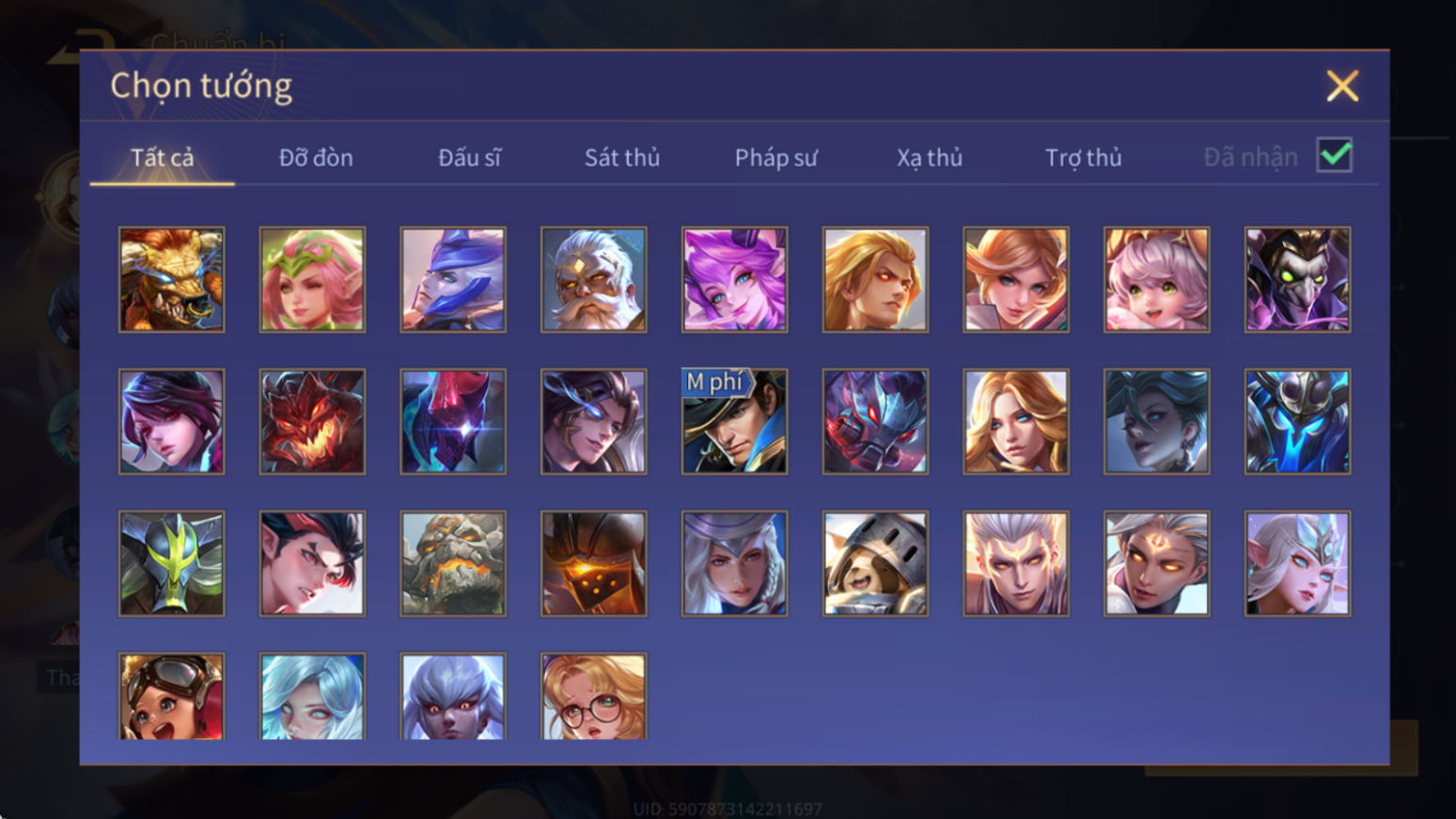This screenshot has width=1456, height=819.
Task: Close the 'Chọn tướng' dialog
Action: pos(1342,86)
